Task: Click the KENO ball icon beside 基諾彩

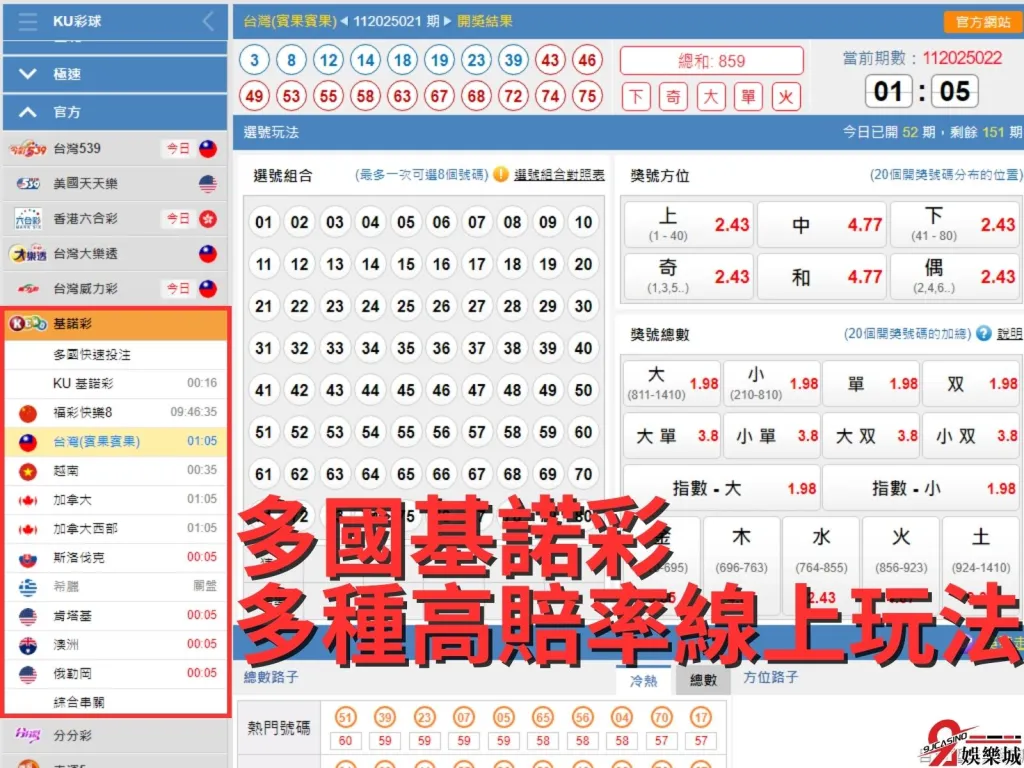Action: point(30,324)
